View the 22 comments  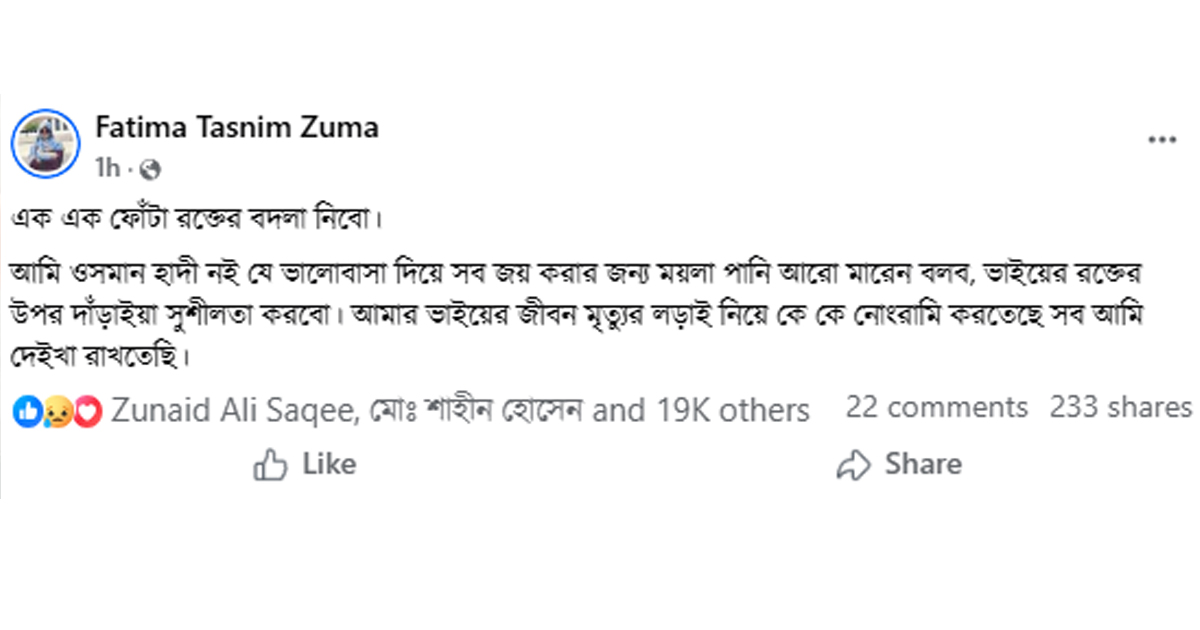(x=936, y=408)
